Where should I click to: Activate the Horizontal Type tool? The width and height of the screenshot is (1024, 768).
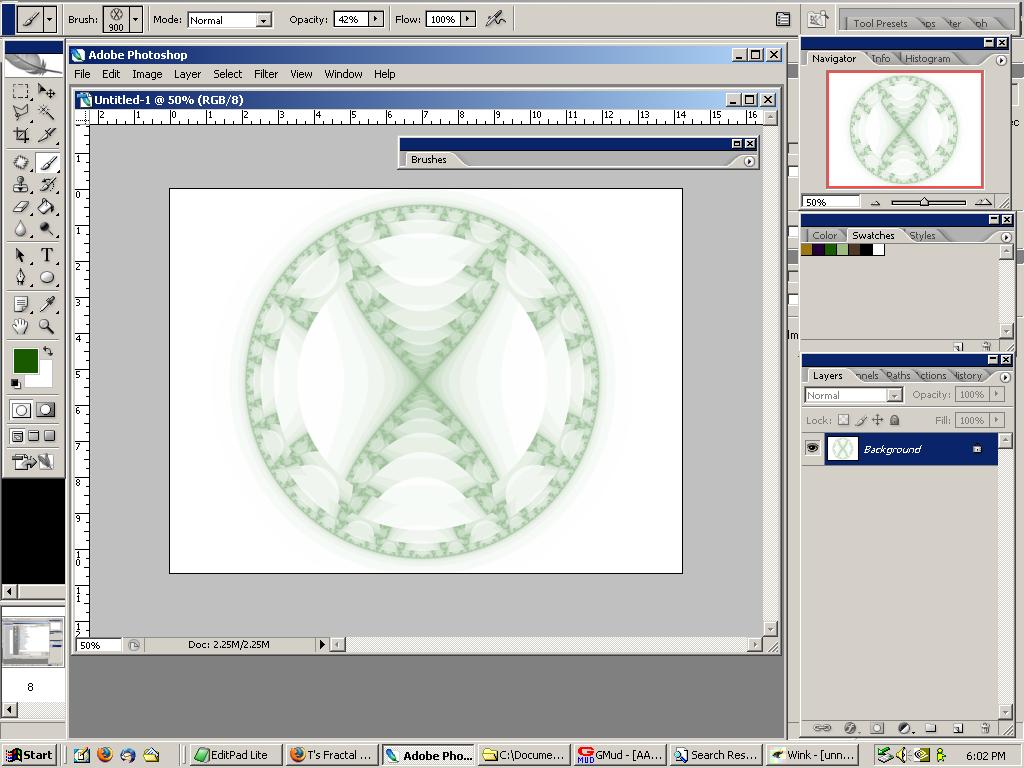(46, 255)
